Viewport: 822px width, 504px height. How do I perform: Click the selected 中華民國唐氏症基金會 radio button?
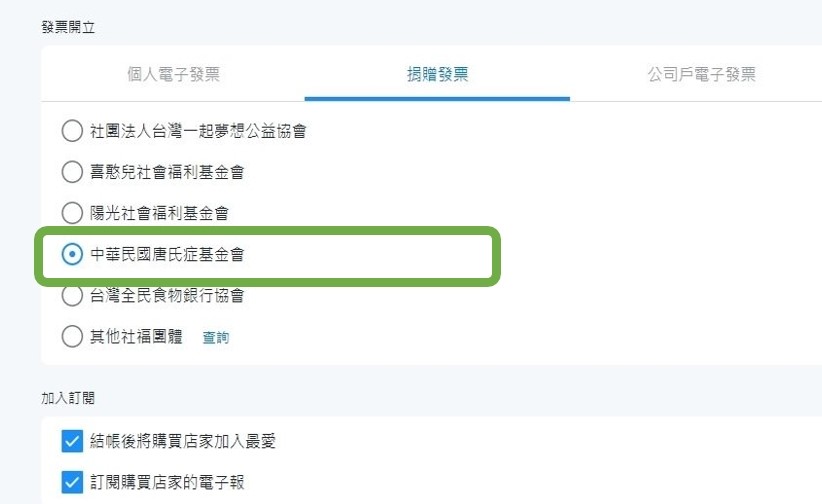[x=72, y=254]
